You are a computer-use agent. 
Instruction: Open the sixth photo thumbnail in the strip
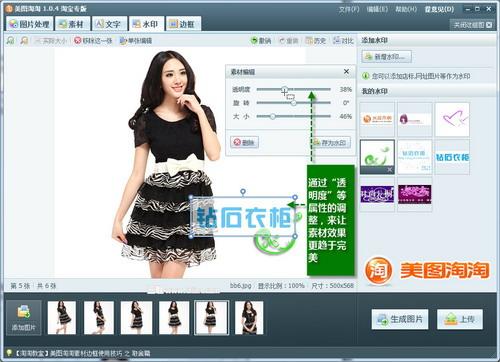coord(249,318)
